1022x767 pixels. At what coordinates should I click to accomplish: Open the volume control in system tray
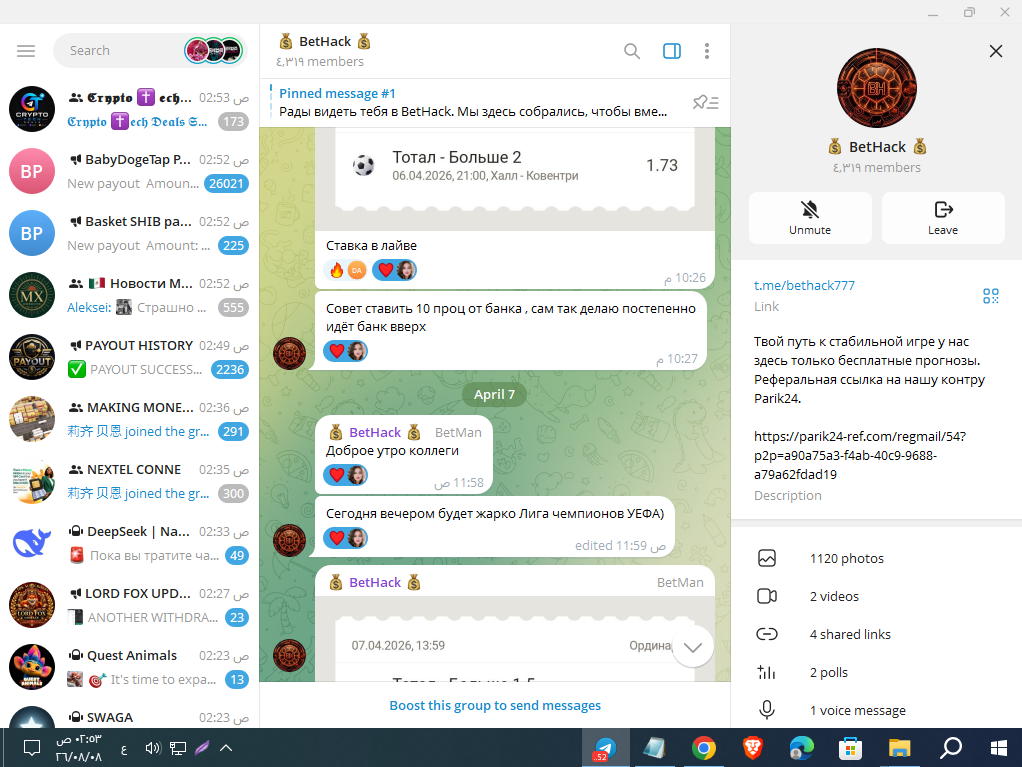tap(153, 748)
